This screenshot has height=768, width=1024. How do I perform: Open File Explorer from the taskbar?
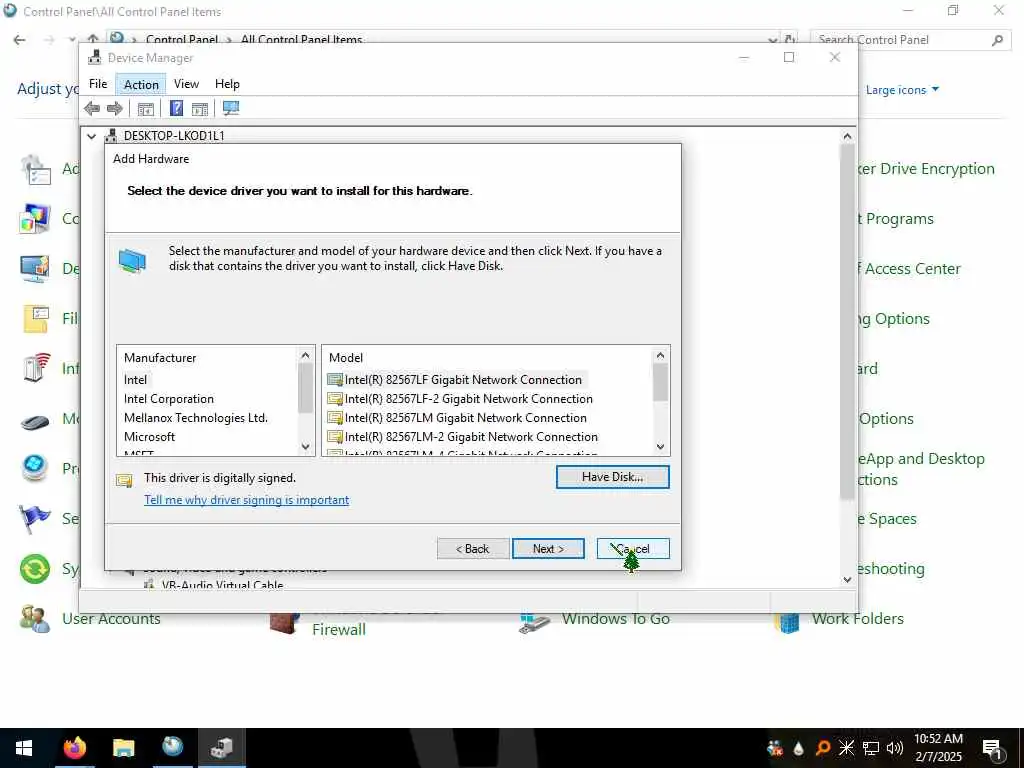(123, 748)
